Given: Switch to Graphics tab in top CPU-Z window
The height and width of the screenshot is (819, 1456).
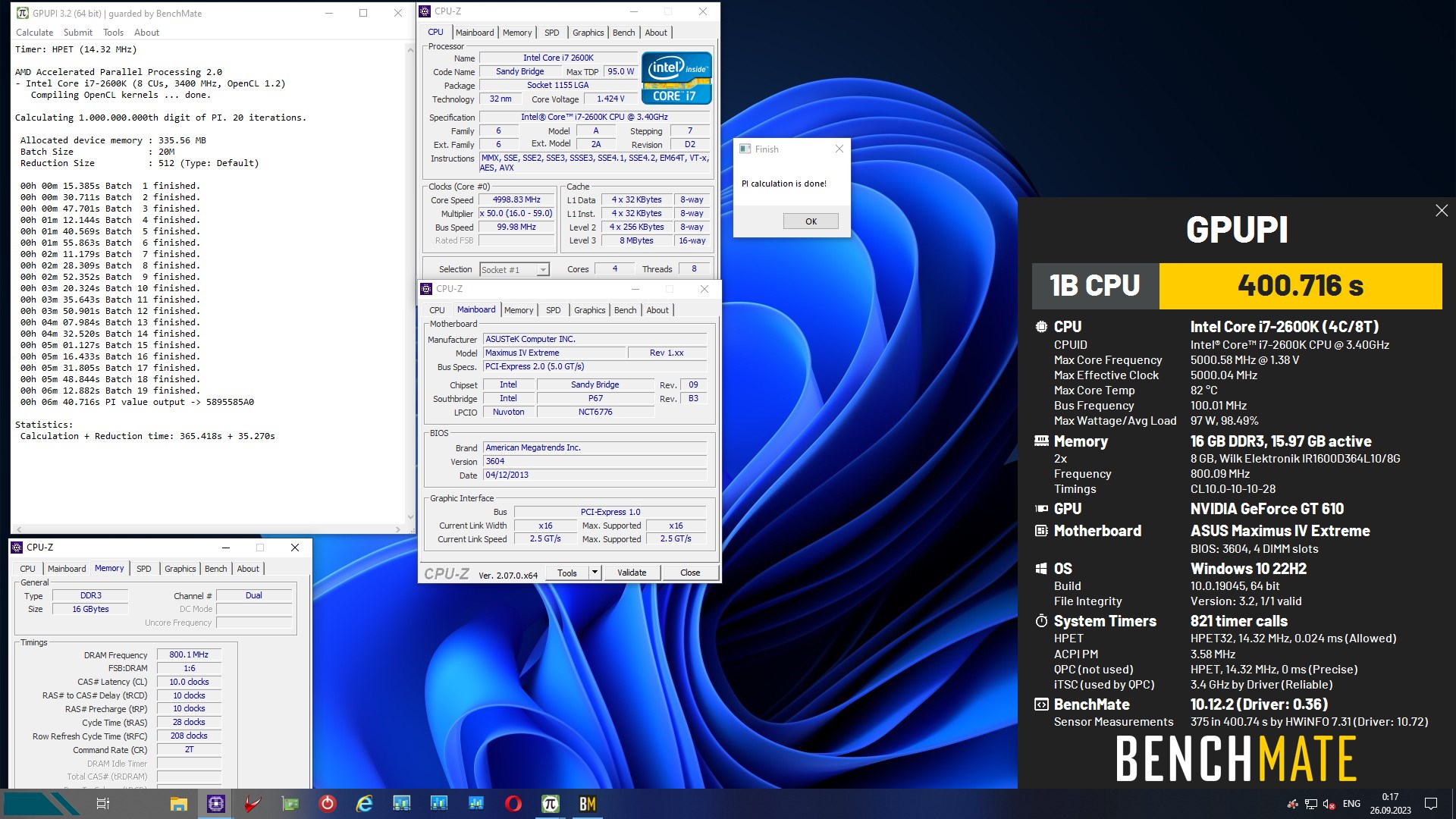Looking at the screenshot, I should (588, 33).
